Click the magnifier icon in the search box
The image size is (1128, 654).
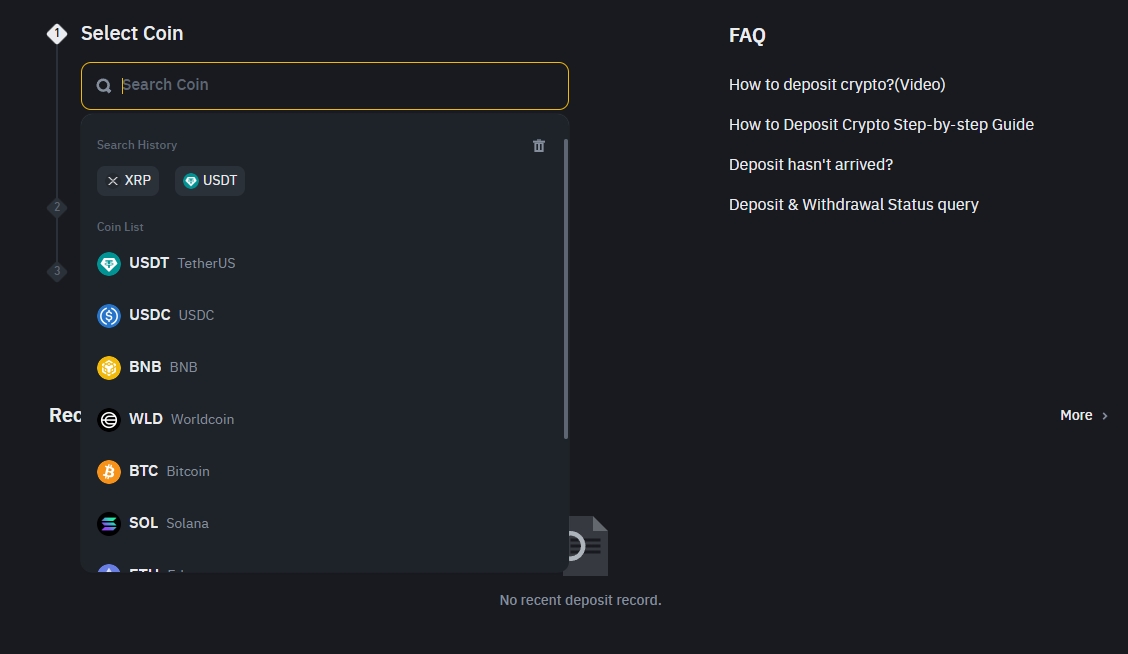point(104,86)
